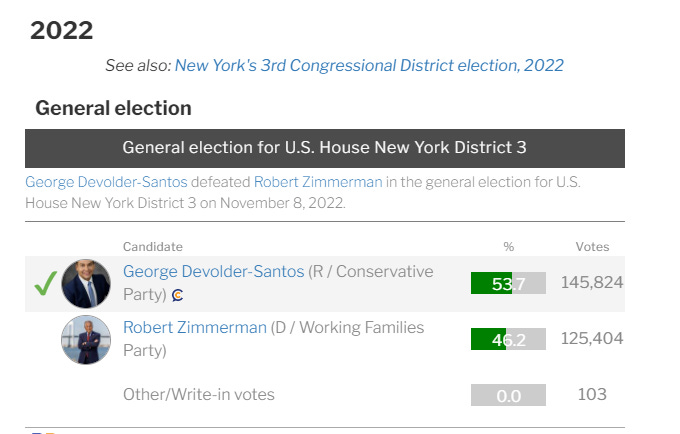
Task: Open Robert Zimmerman name in candidate table
Action: 195,327
